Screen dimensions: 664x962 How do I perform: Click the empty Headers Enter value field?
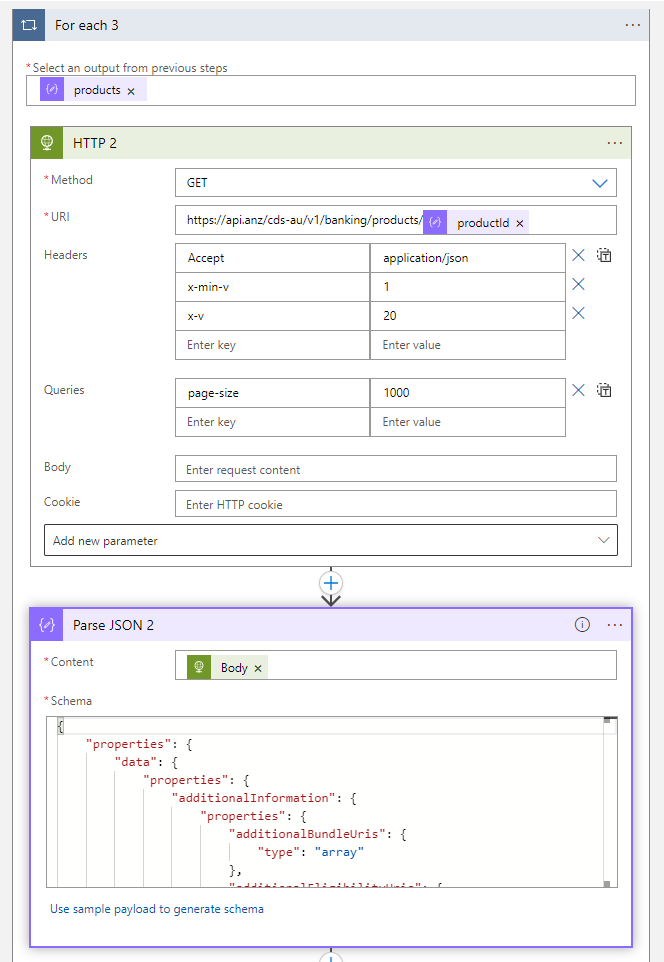click(468, 345)
